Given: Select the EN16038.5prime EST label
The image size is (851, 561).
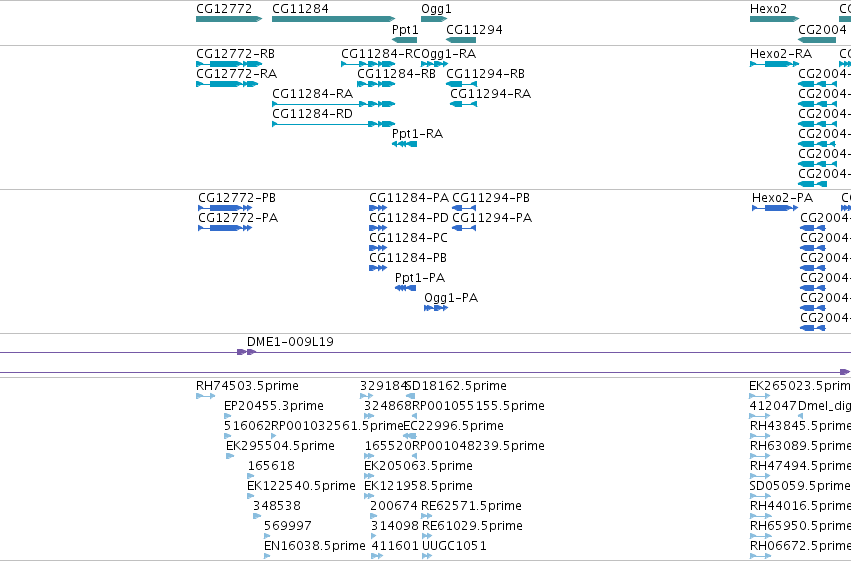Looking at the screenshot, I should click(x=314, y=546).
